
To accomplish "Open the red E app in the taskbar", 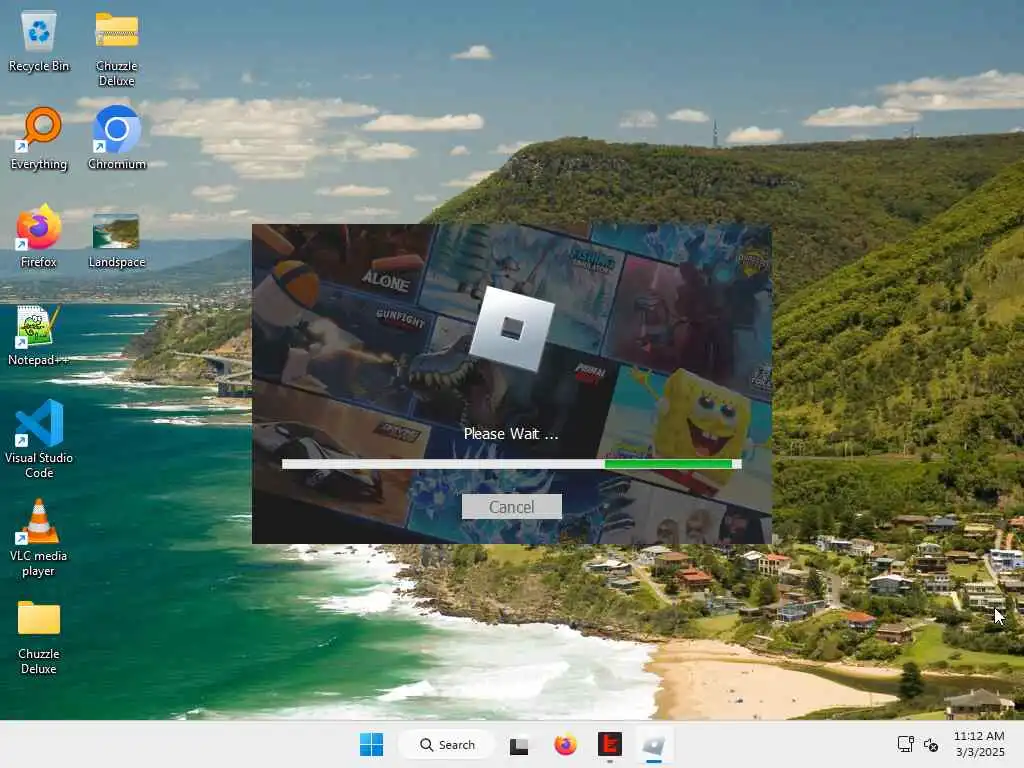I will 609,744.
